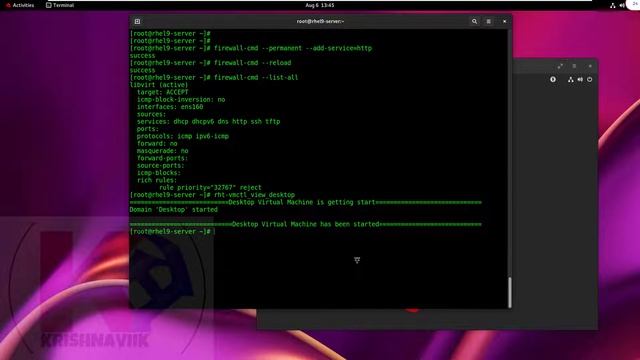Image resolution: width=640 pixels, height=360 pixels.
Task: Click the 'firewall-cmd --reload' command line
Action: [211, 63]
